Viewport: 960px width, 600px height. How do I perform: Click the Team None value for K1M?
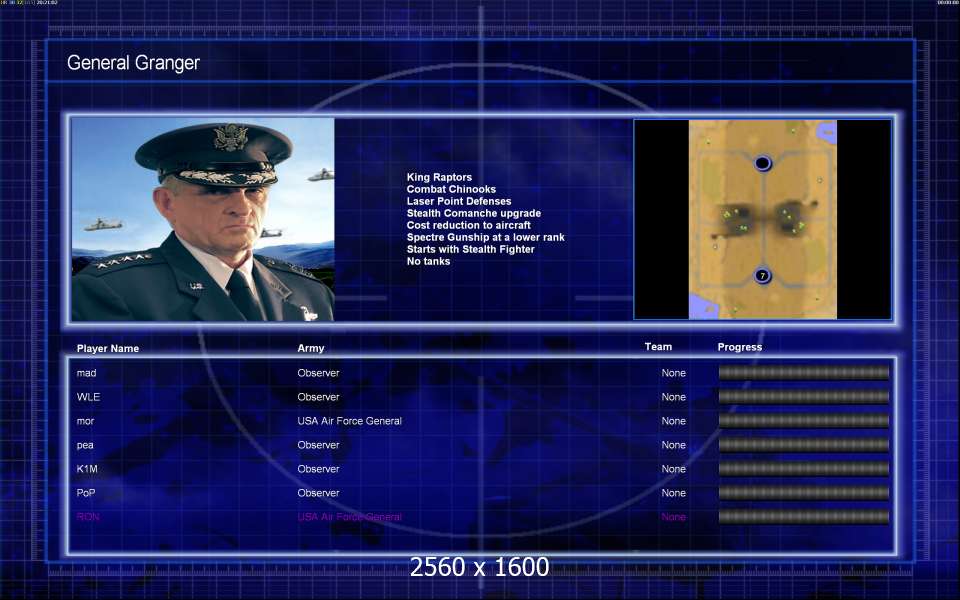(x=673, y=469)
